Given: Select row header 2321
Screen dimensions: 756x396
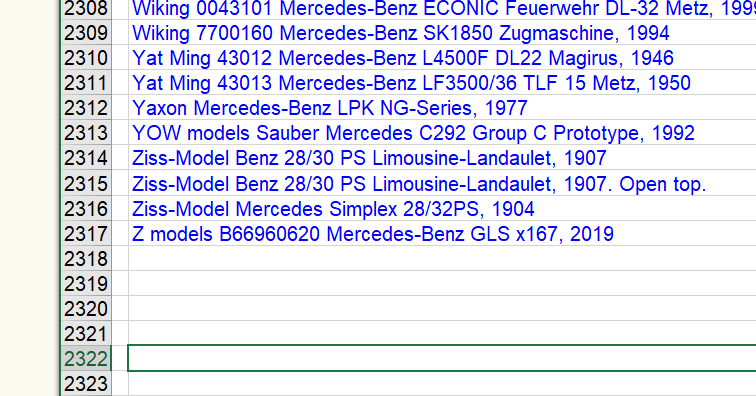Looking at the screenshot, I should click(86, 334).
